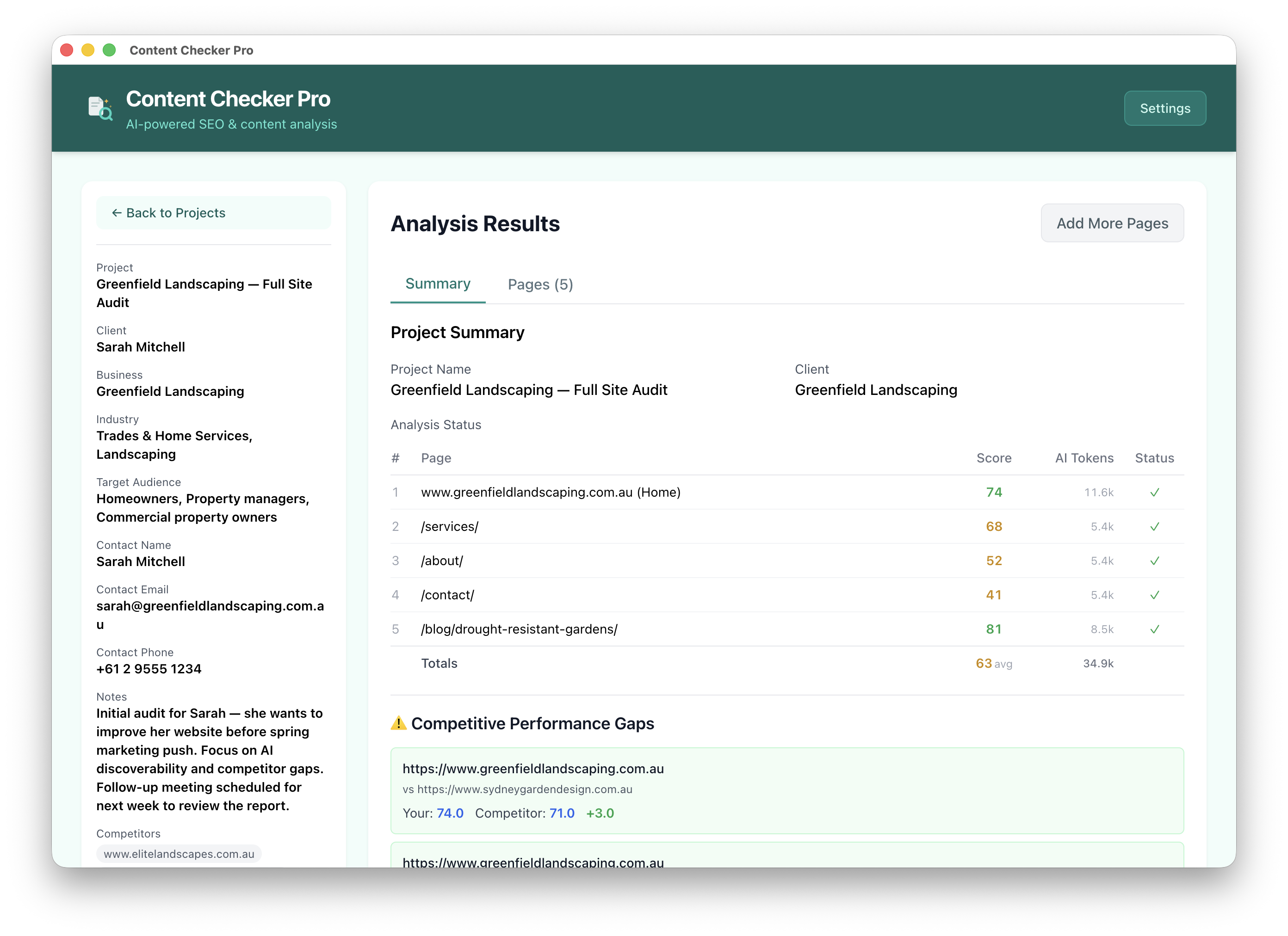Click the checkmark status for /contact/

tap(1155, 595)
